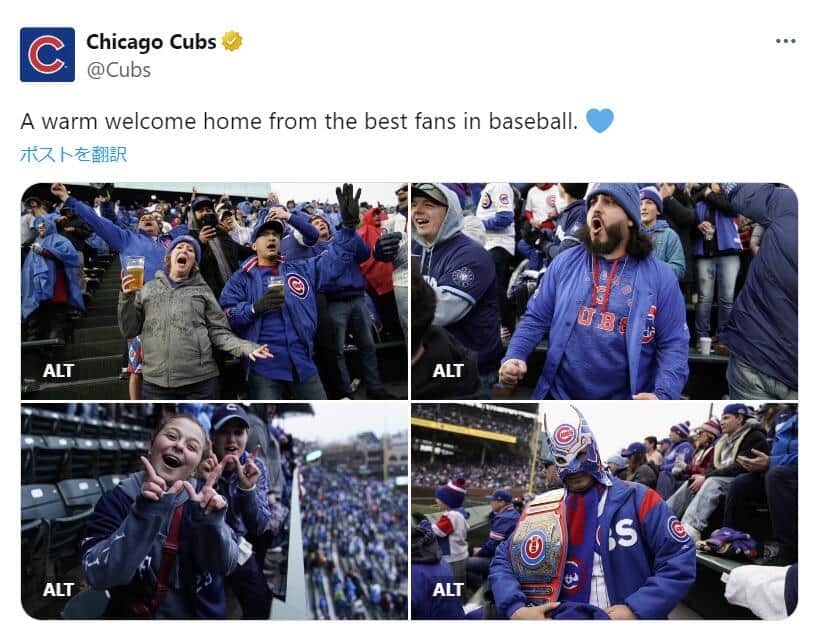
Task: Click the stadium crowd in the bottom-left photo
Action: [354, 540]
